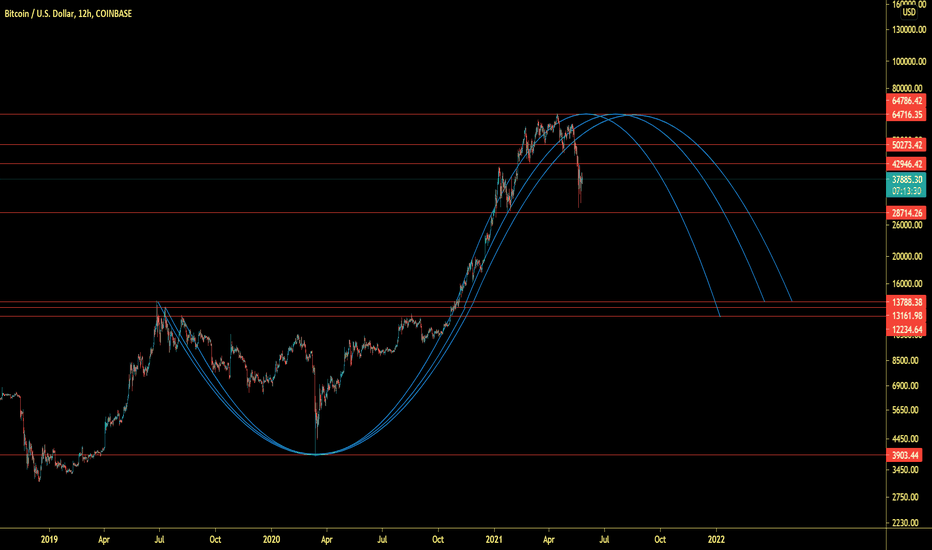Select the 64716.35 price label
The image size is (932, 550).
[906, 115]
